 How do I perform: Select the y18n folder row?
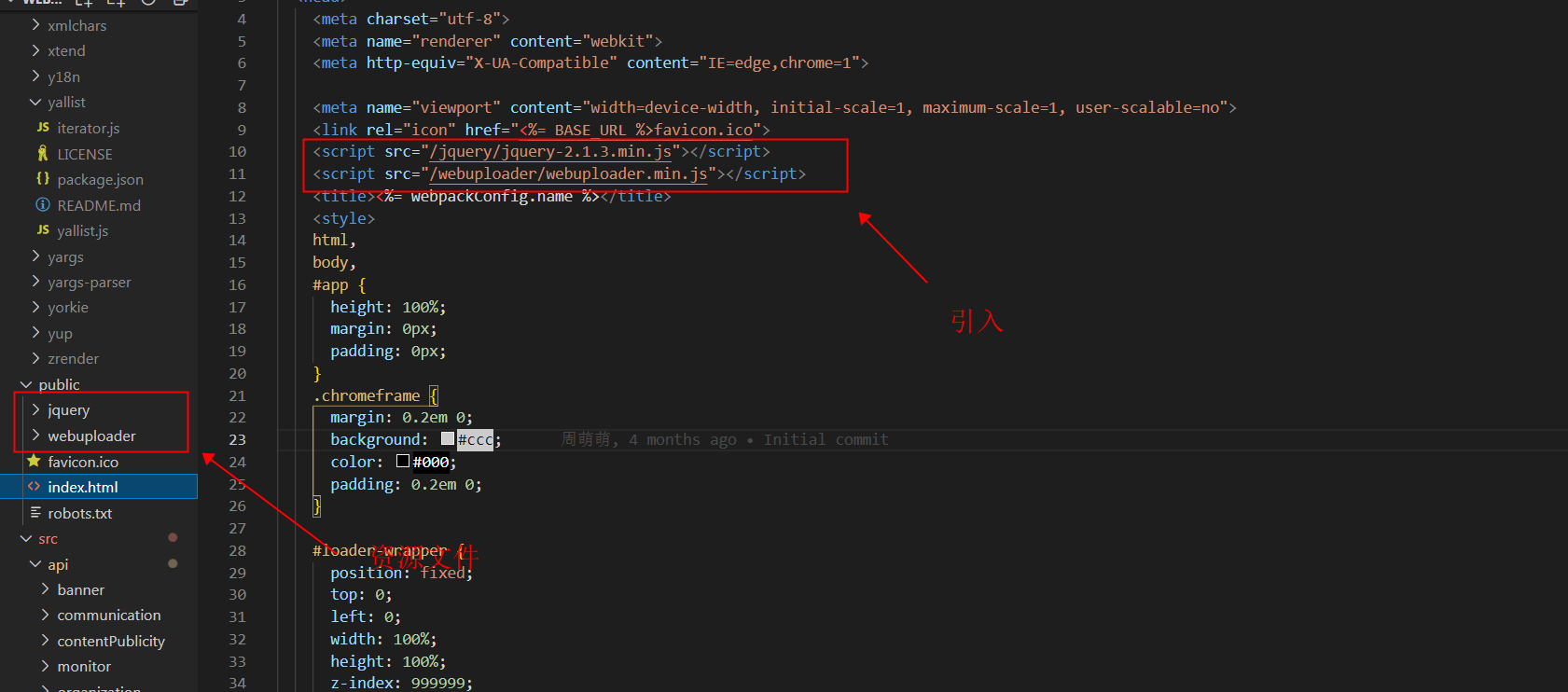point(99,76)
